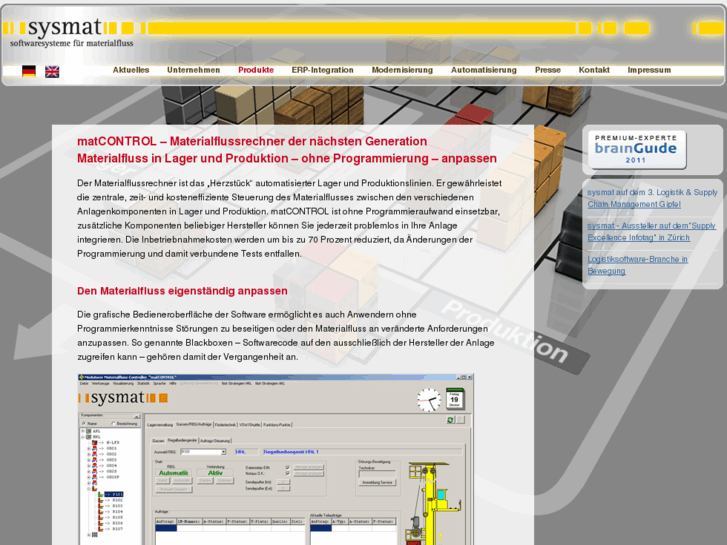Open the Supply Excellence Infotag in Zürich link
This screenshot has width=727, height=545.
[651, 231]
